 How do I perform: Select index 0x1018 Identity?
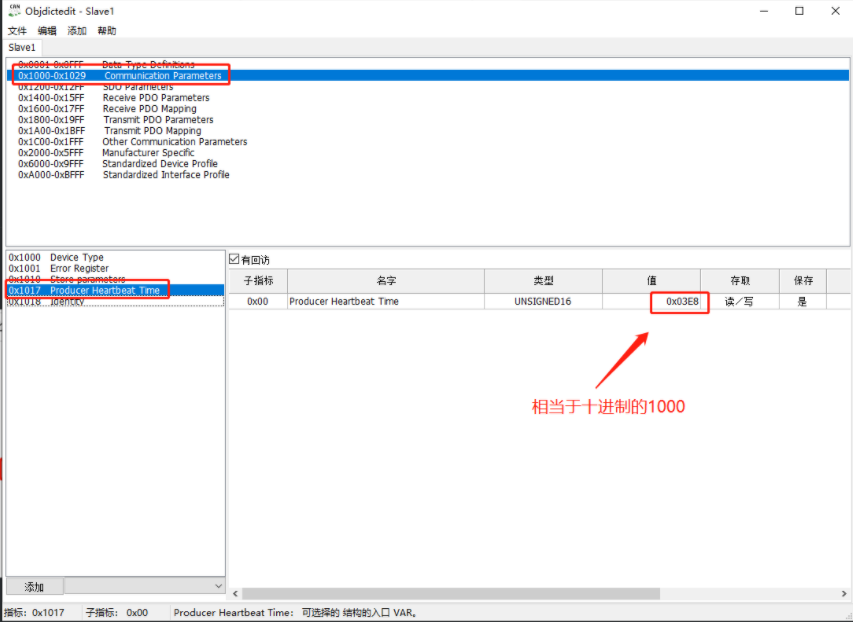point(115,301)
